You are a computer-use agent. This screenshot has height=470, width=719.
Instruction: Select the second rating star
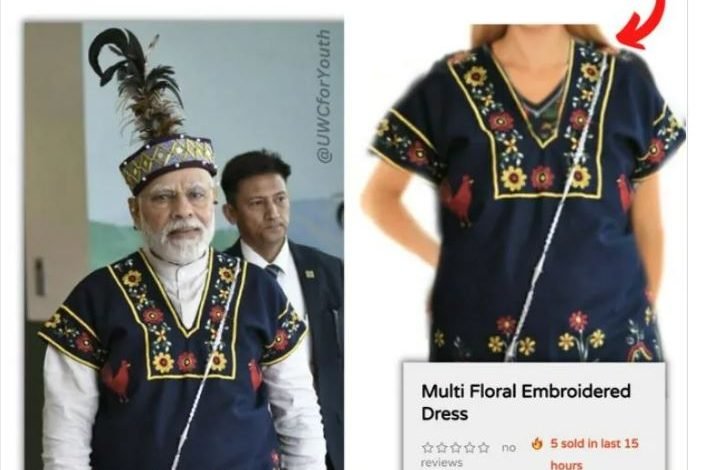tap(442, 447)
